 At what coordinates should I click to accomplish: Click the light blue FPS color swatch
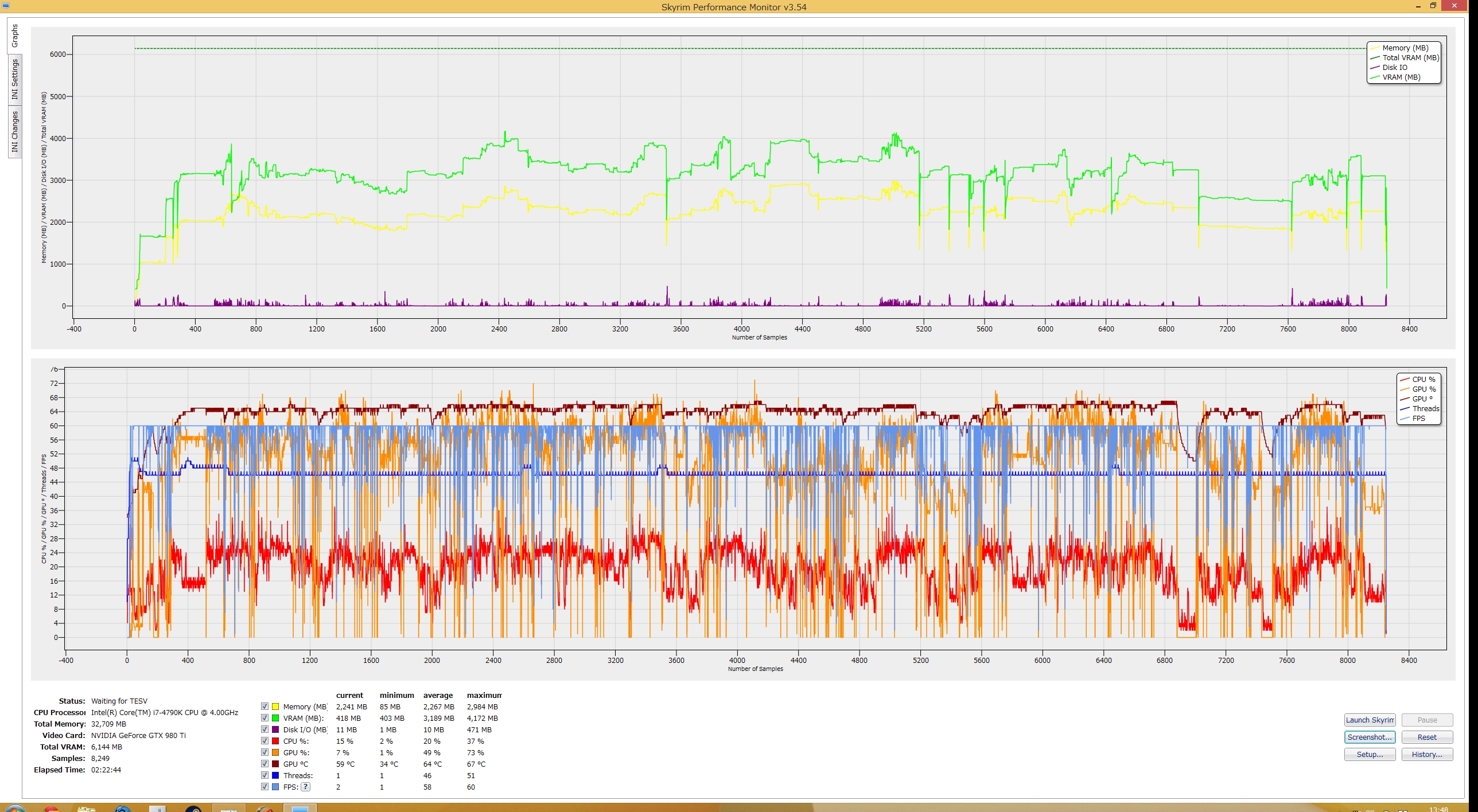coord(275,787)
